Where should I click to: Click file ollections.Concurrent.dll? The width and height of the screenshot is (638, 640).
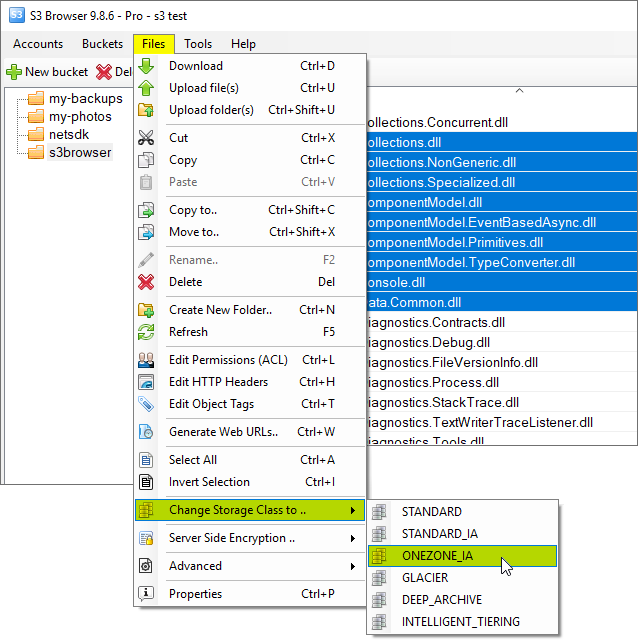tap(438, 122)
